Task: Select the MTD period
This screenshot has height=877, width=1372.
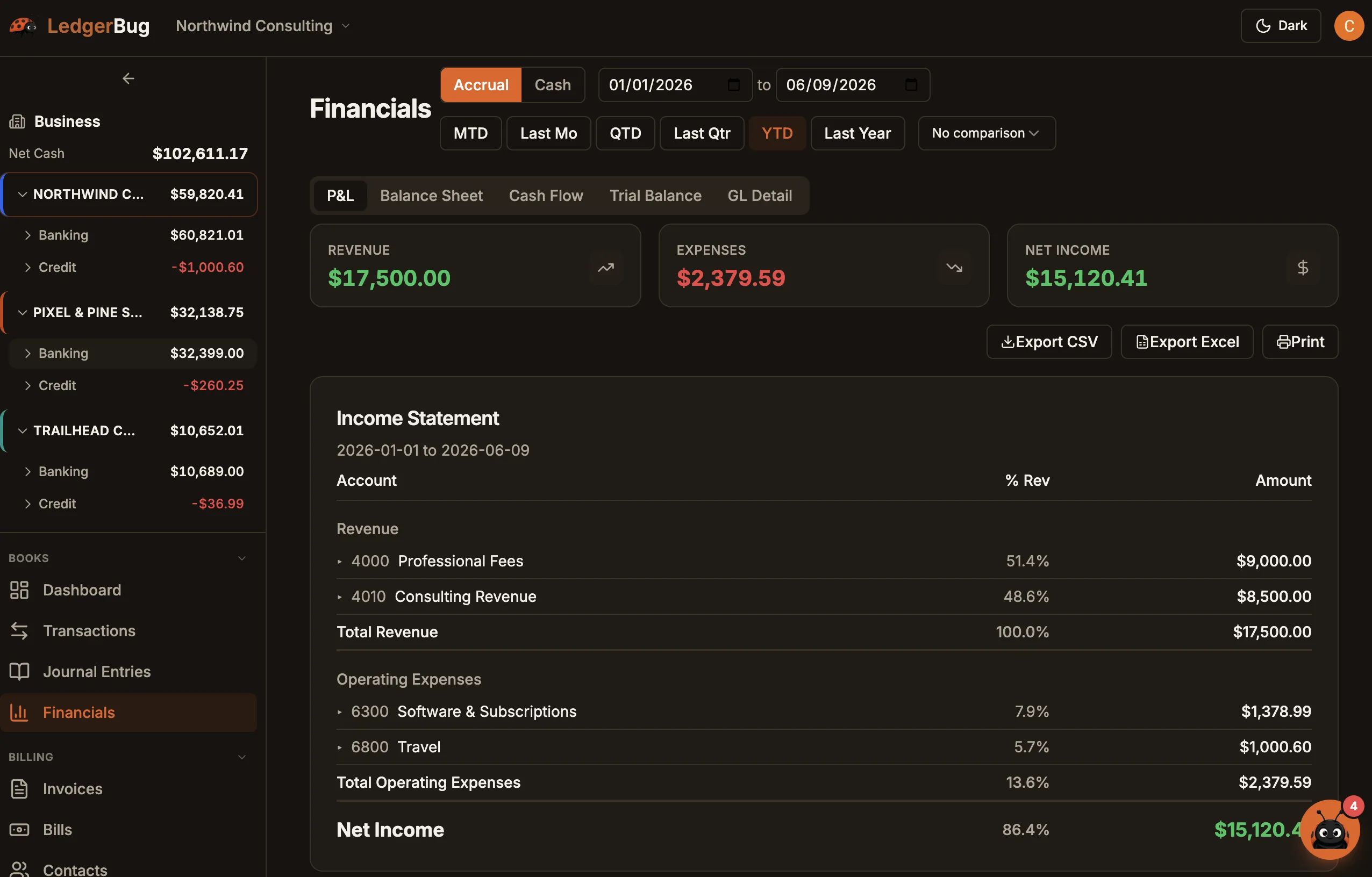Action: pos(470,133)
